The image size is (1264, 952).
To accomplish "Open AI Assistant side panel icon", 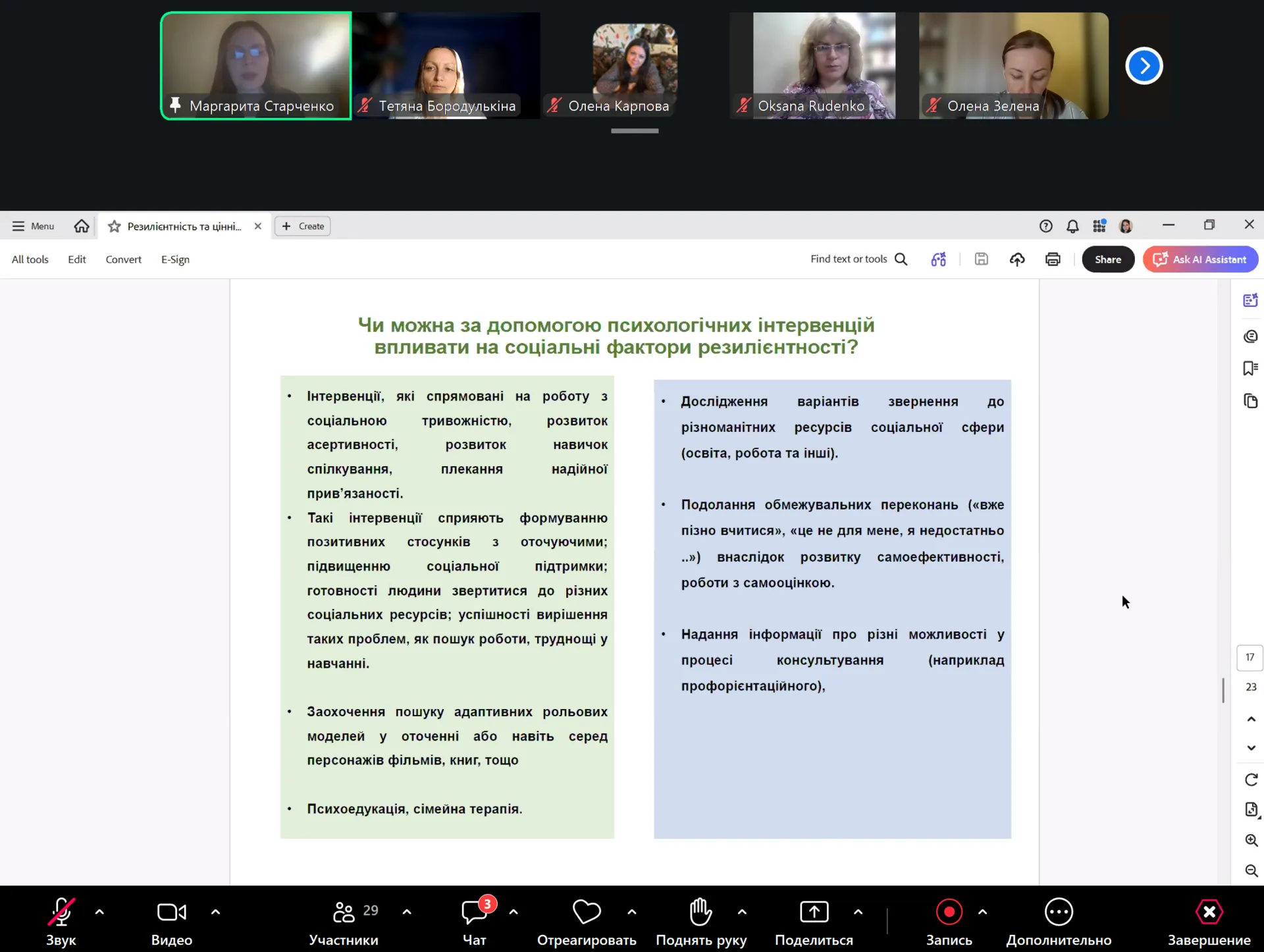I will [1250, 300].
